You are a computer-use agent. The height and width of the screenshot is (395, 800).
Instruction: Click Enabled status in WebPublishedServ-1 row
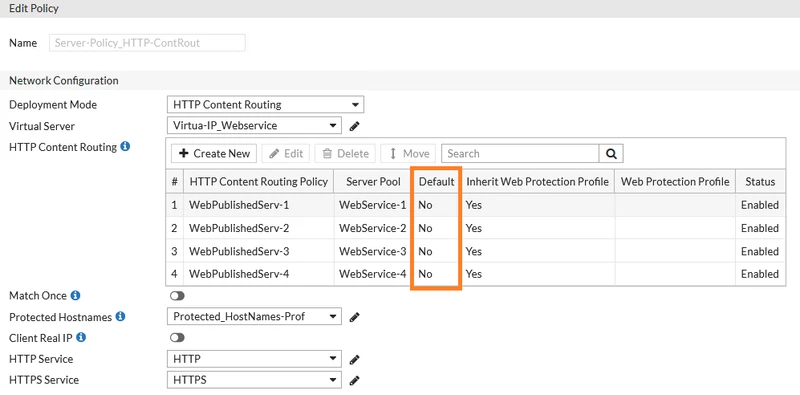[760, 205]
